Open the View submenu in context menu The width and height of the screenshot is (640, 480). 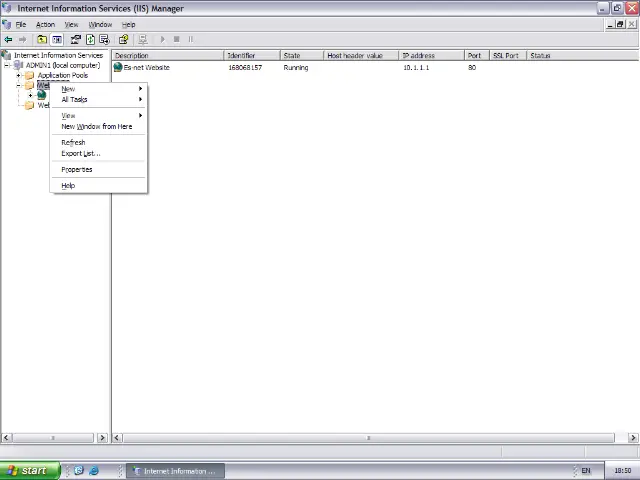coord(98,116)
